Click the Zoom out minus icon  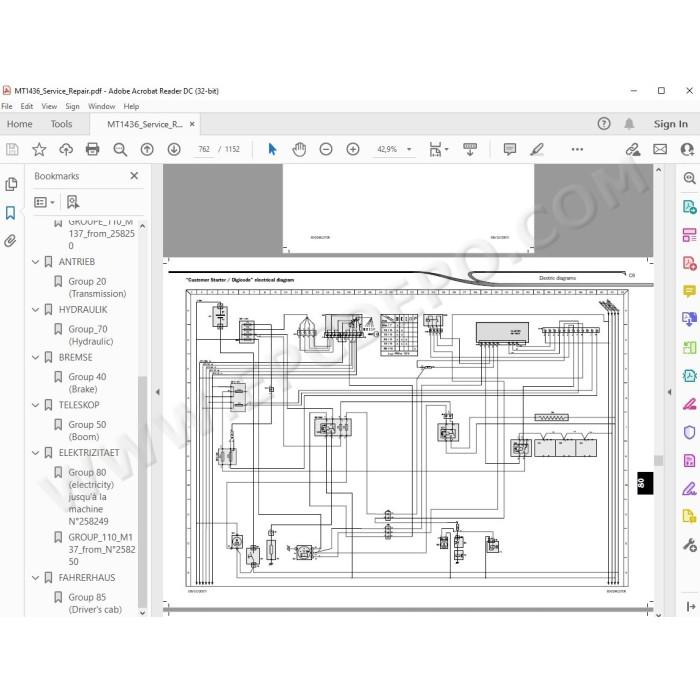(326, 149)
